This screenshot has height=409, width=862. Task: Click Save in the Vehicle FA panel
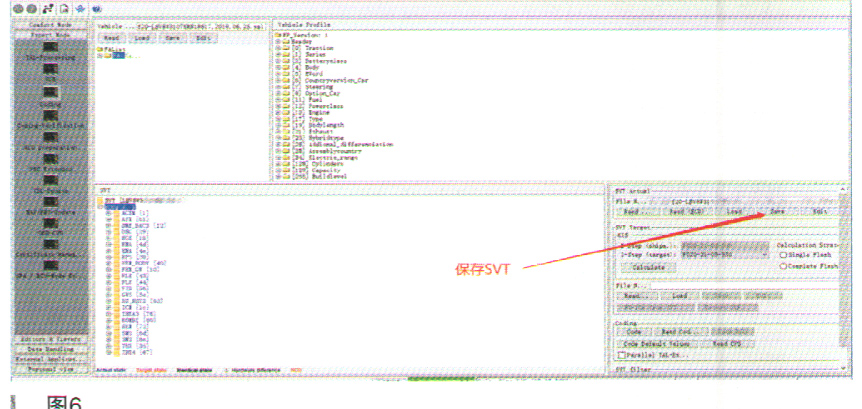[173, 38]
